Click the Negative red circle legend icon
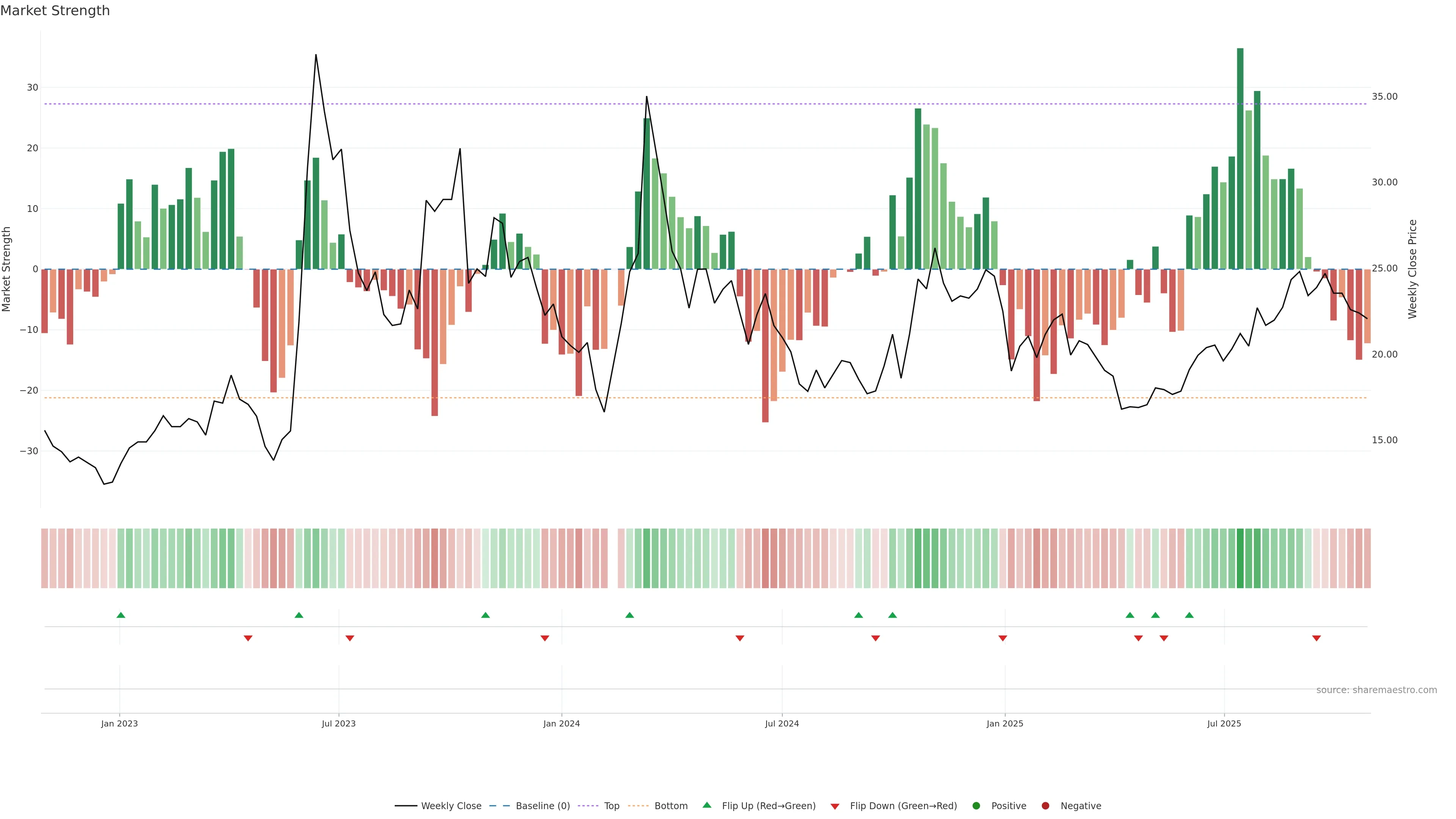 coord(1045,806)
